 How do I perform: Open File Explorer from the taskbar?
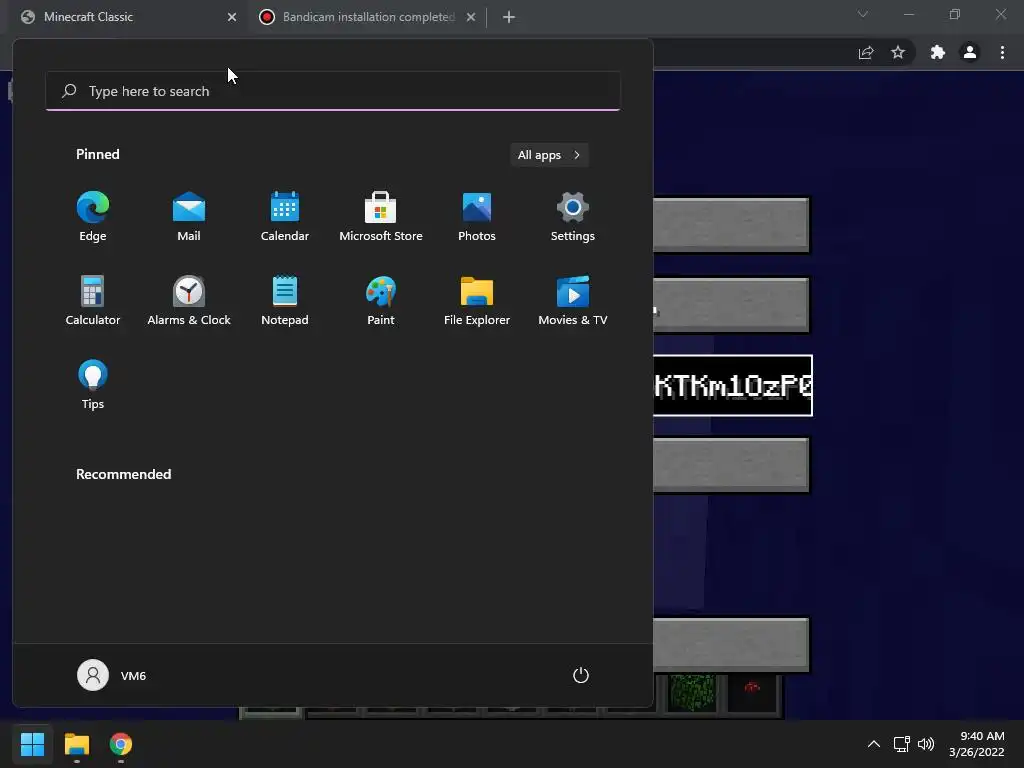(x=76, y=744)
